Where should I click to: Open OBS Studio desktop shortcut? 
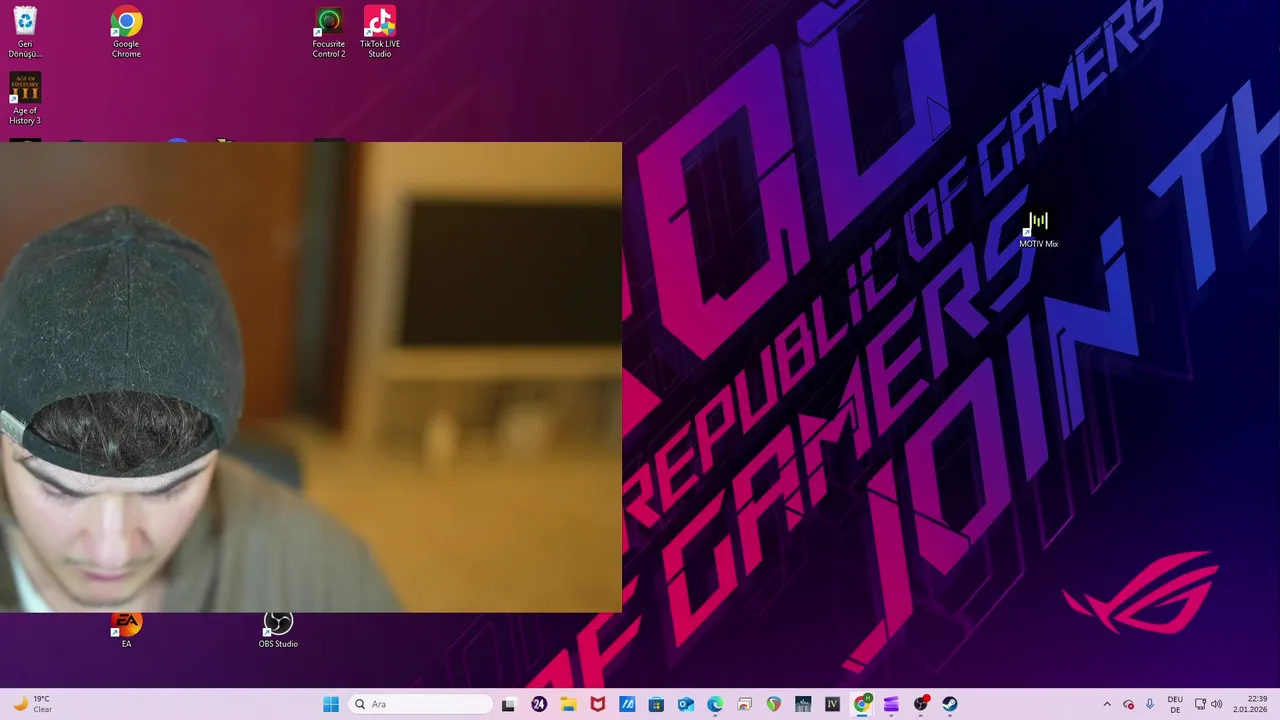[x=278, y=631]
